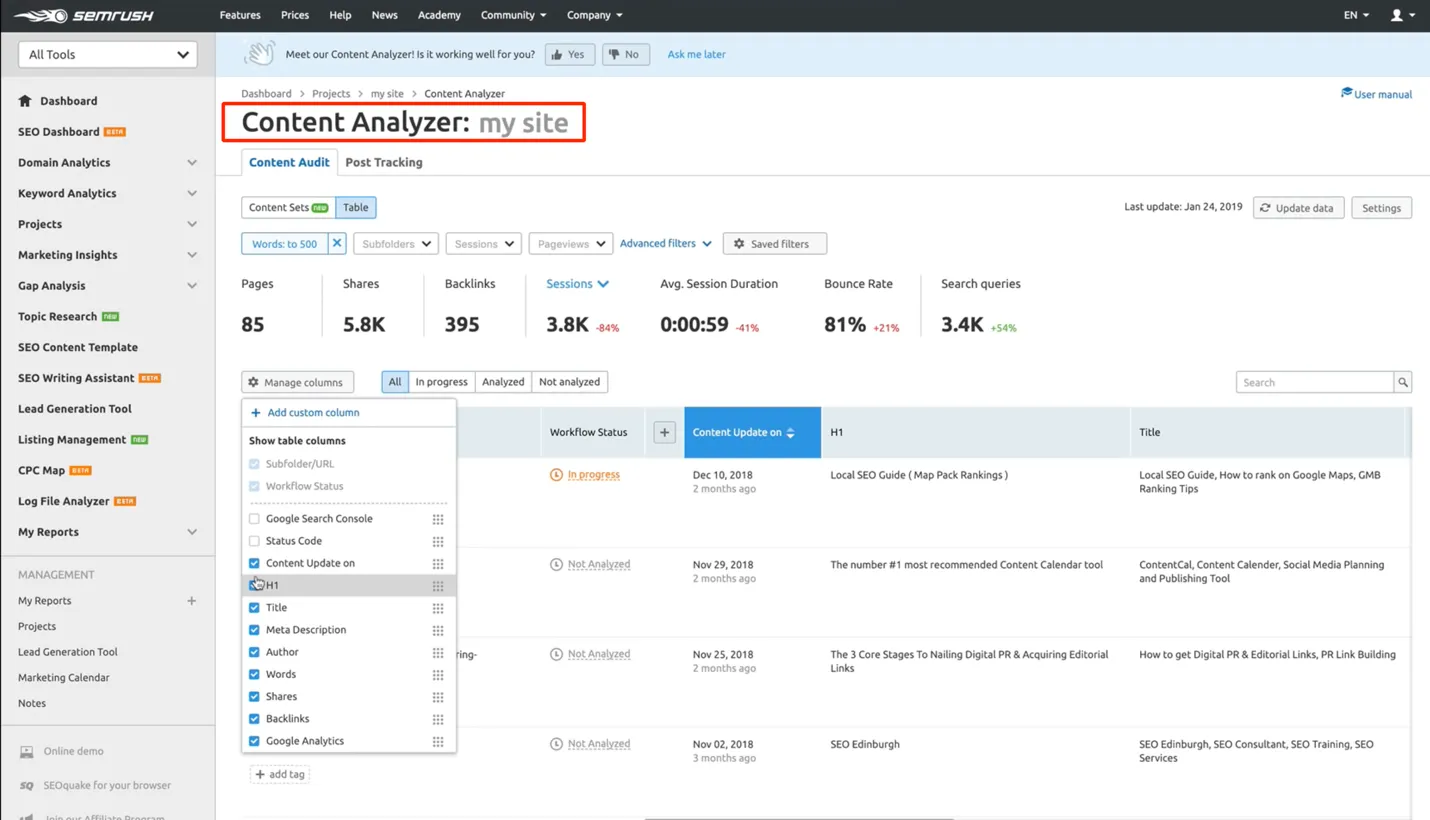Viewport: 1430px width, 820px height.
Task: Click grip icon beside Author row
Action: click(438, 652)
